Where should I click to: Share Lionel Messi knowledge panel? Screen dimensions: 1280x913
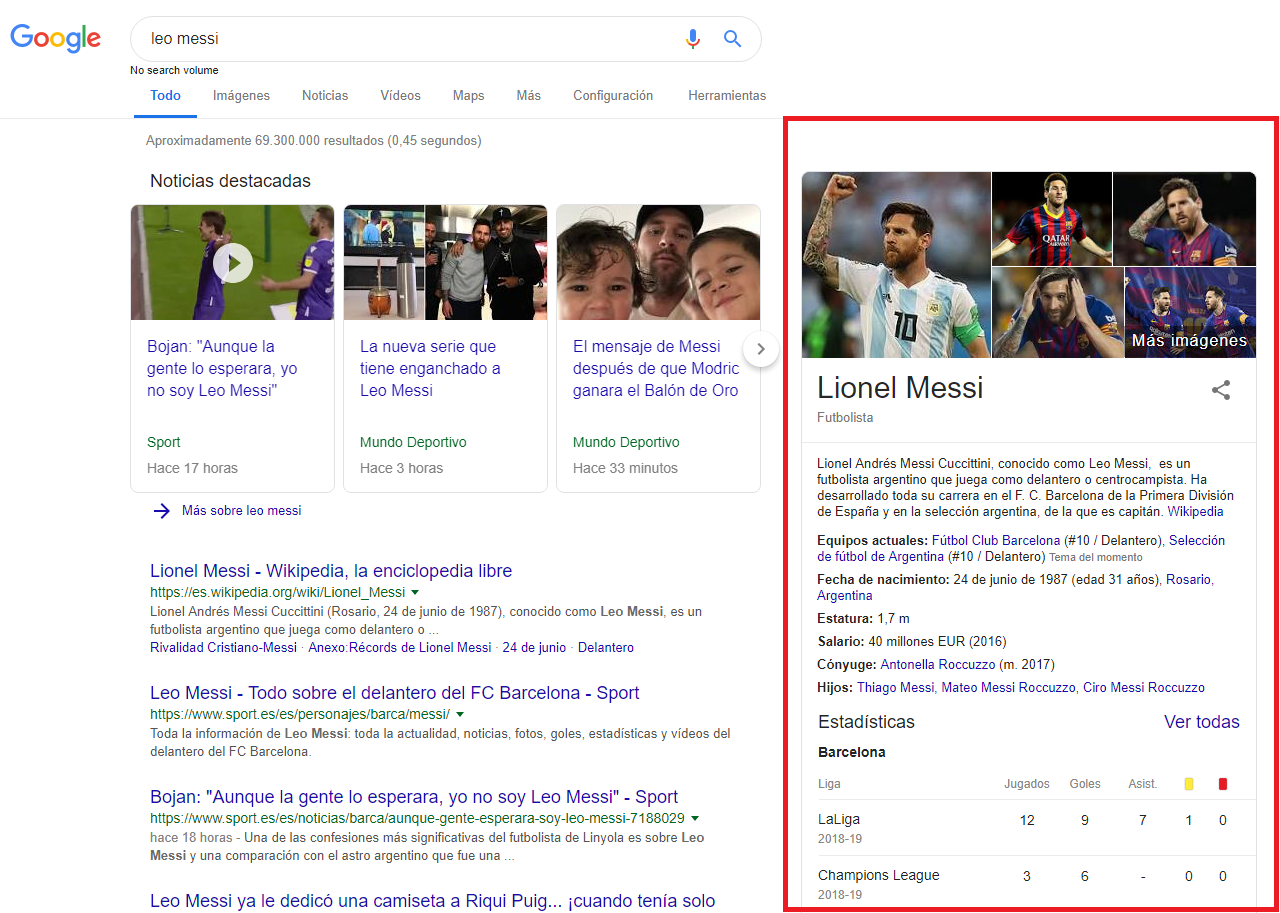coord(1221,390)
